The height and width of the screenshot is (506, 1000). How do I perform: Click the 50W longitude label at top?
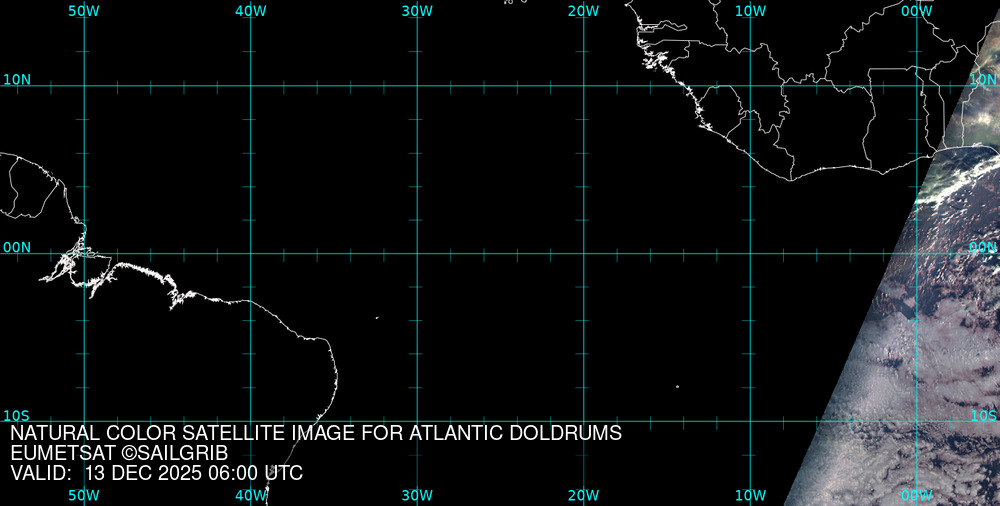[x=84, y=11]
